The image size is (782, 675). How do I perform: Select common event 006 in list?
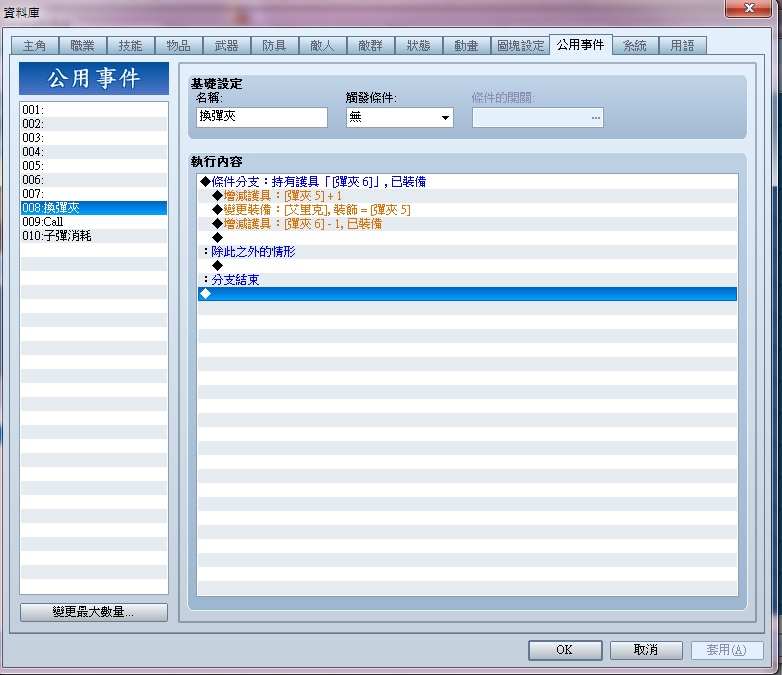click(x=94, y=180)
